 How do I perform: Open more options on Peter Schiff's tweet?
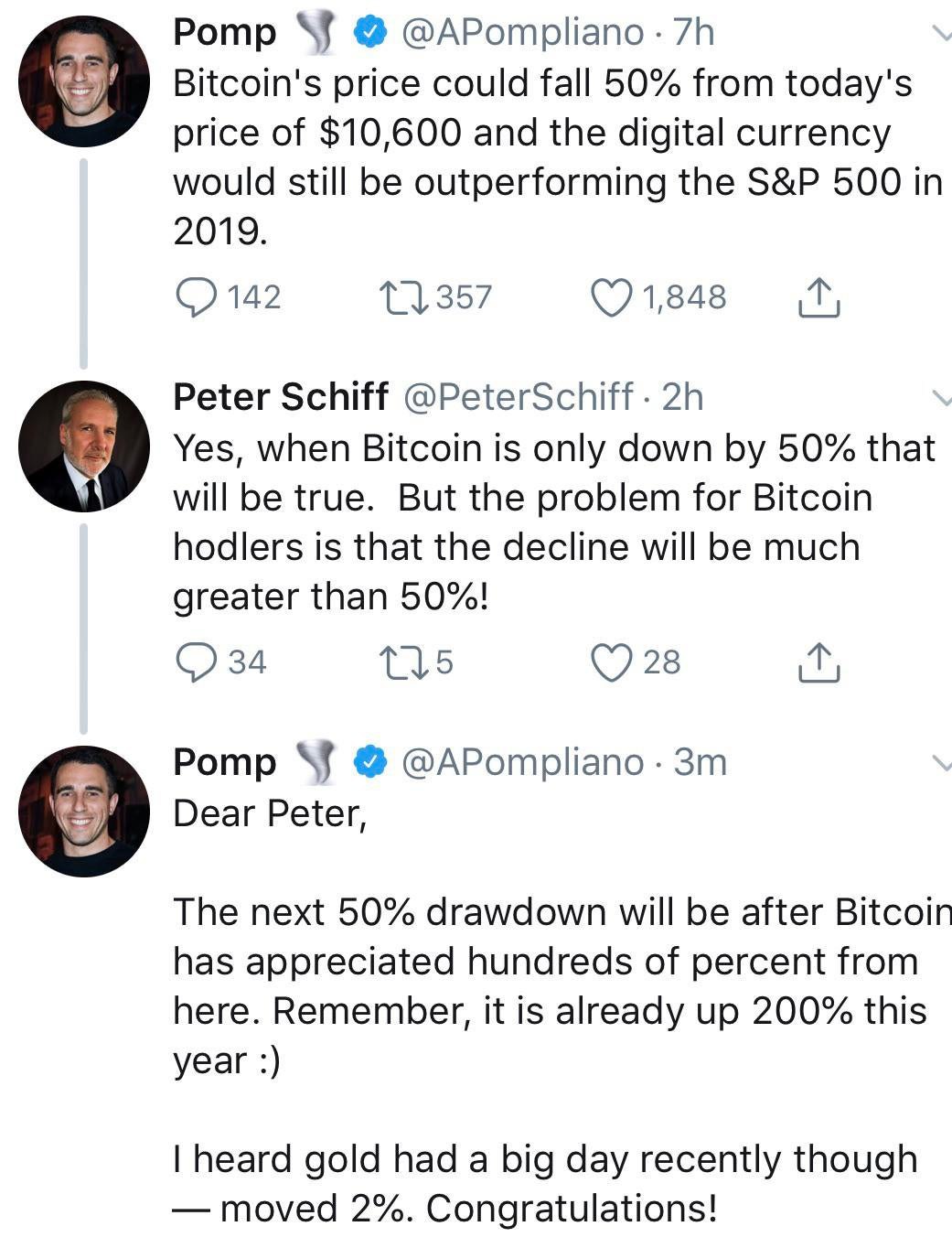940,398
